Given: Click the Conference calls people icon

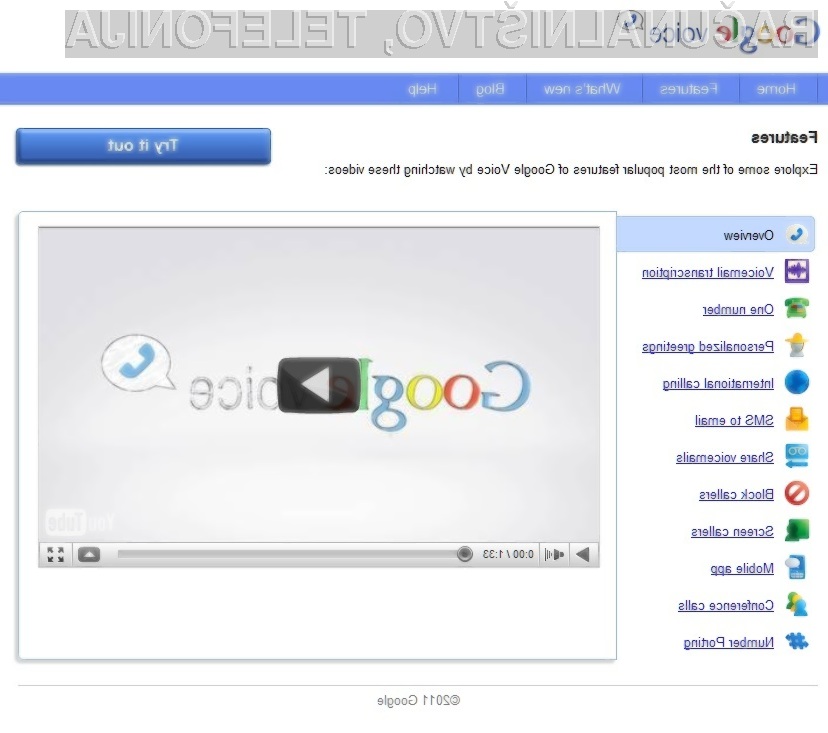Looking at the screenshot, I should (796, 604).
